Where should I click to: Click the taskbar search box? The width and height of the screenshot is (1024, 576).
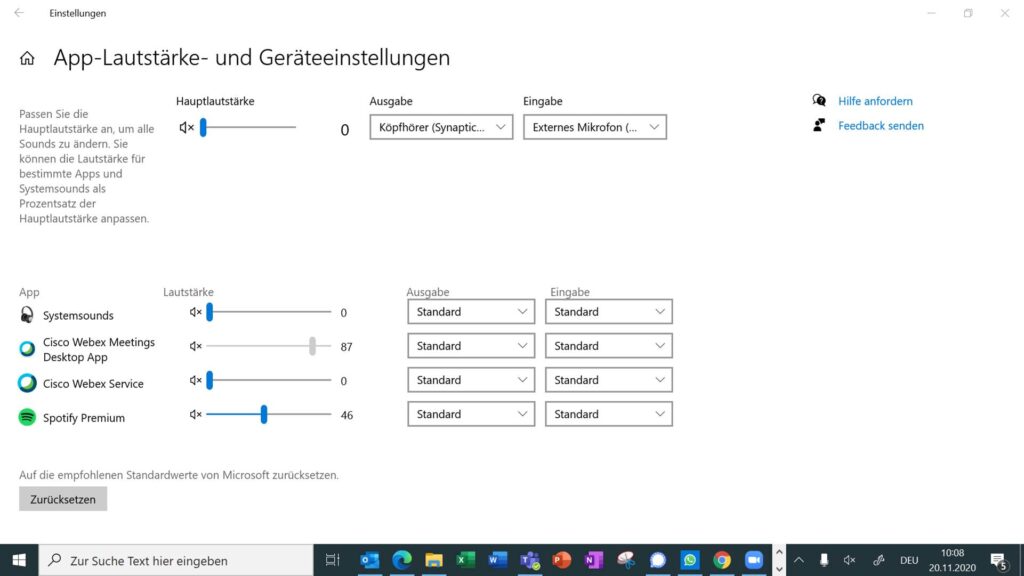click(x=176, y=560)
